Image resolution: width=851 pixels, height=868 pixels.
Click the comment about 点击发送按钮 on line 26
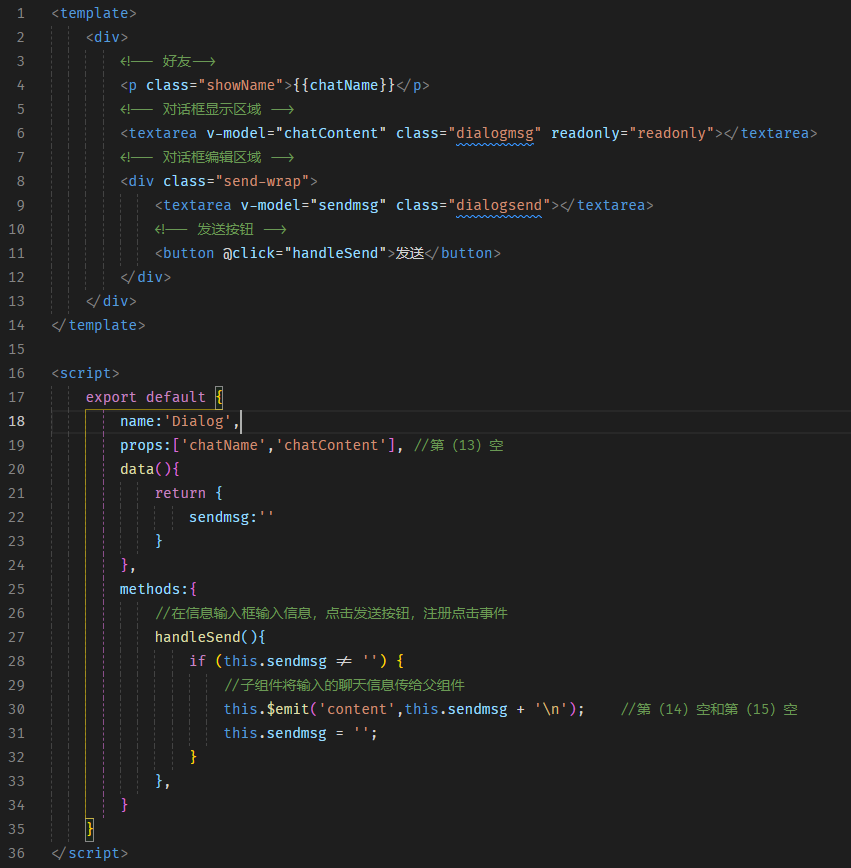331,613
